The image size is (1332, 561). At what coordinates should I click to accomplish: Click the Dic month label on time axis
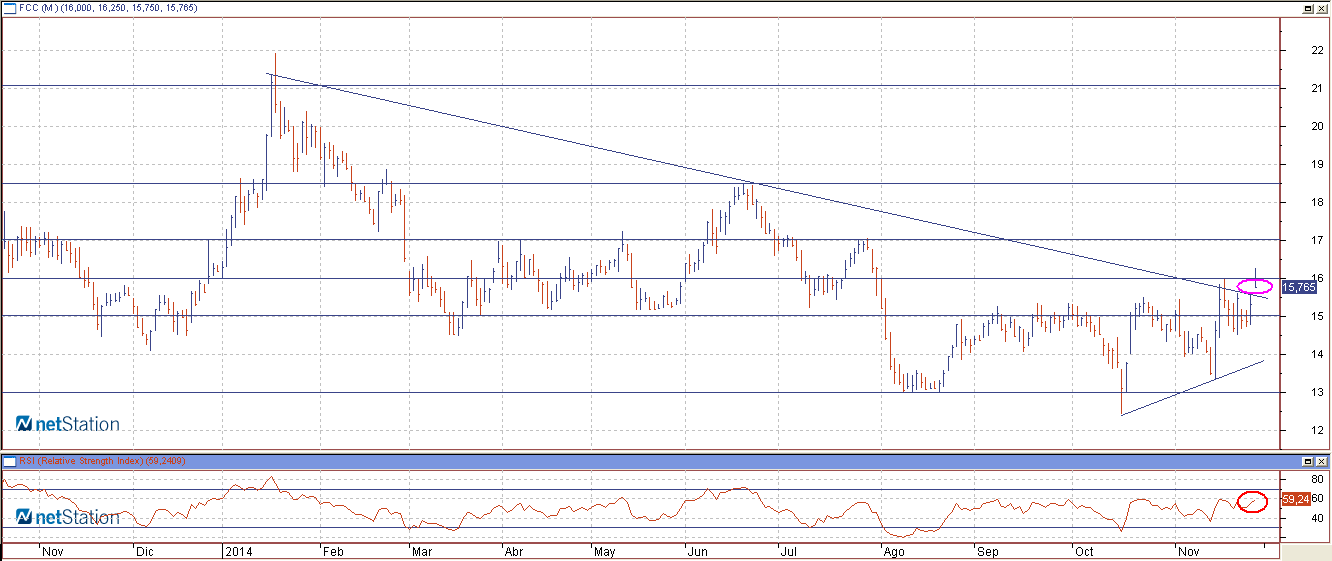click(145, 551)
